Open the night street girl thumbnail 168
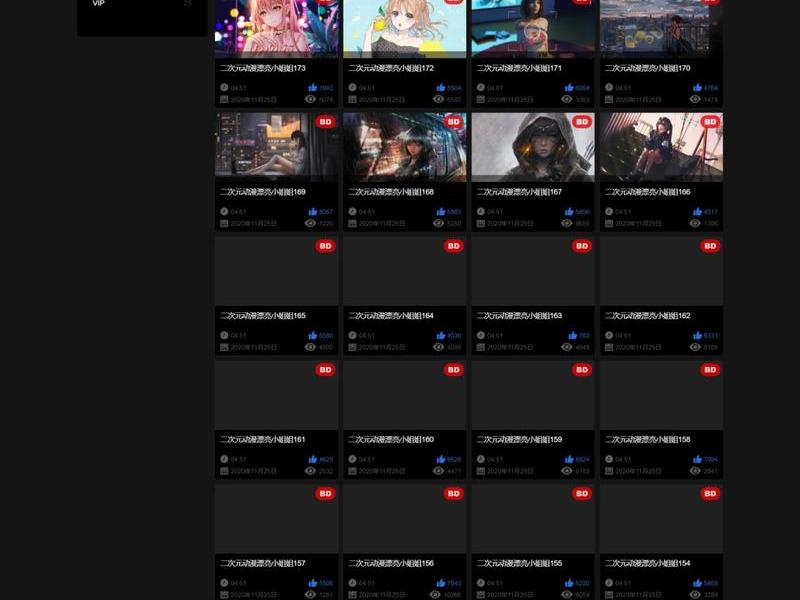 tap(405, 147)
